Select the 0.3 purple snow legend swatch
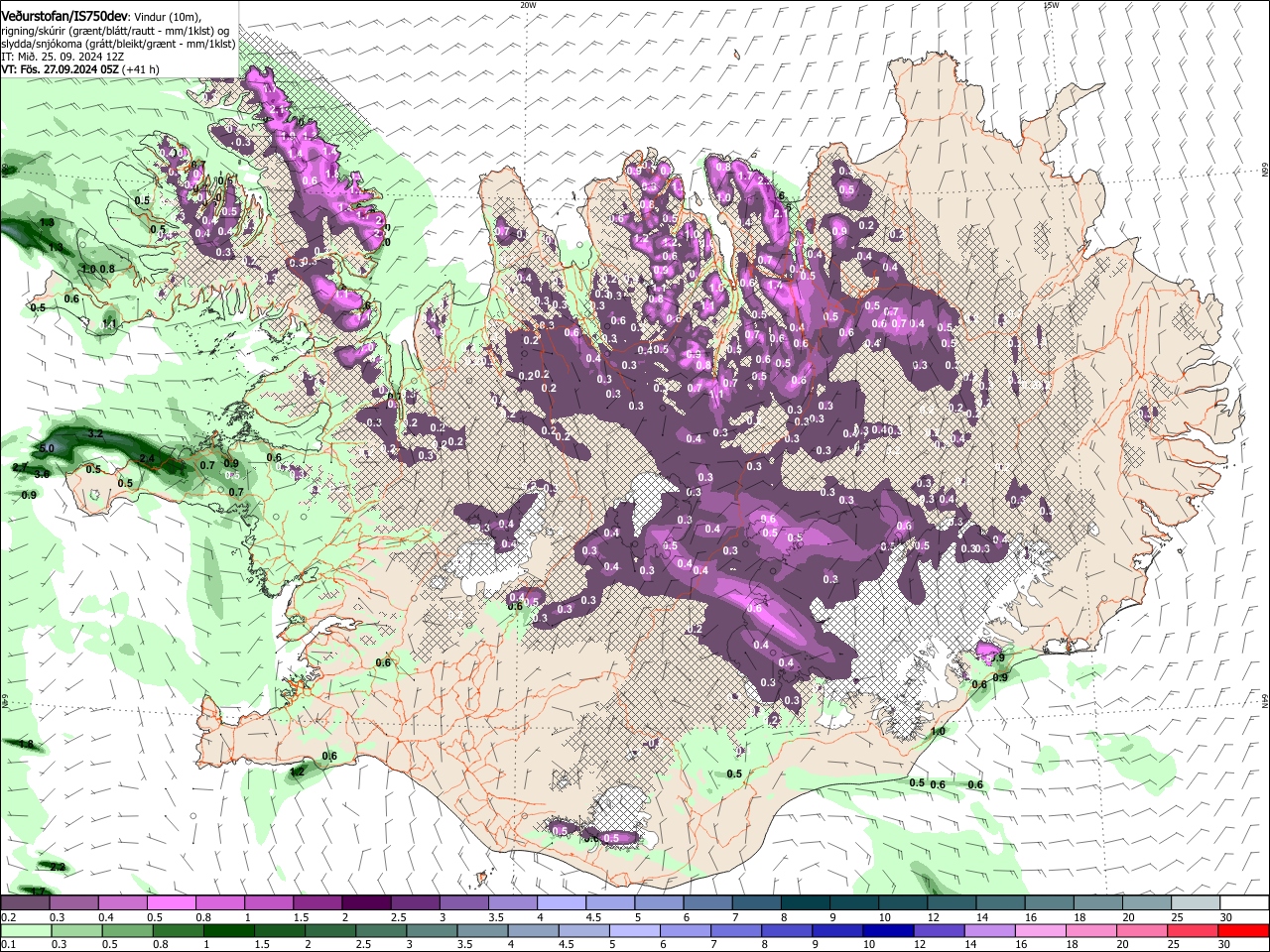Screen dimensions: 1270x952 (x=74, y=903)
